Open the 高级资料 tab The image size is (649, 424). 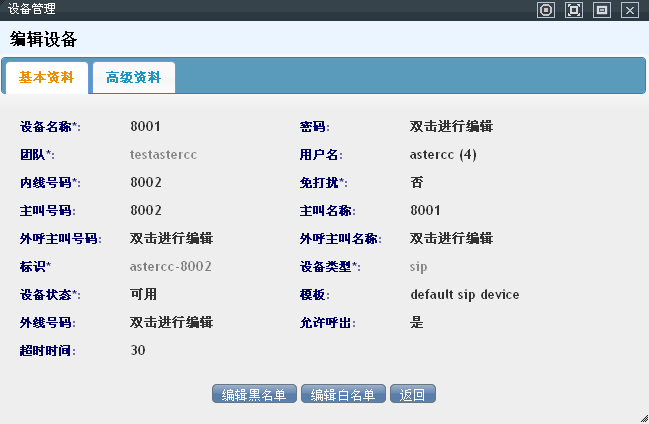(134, 77)
